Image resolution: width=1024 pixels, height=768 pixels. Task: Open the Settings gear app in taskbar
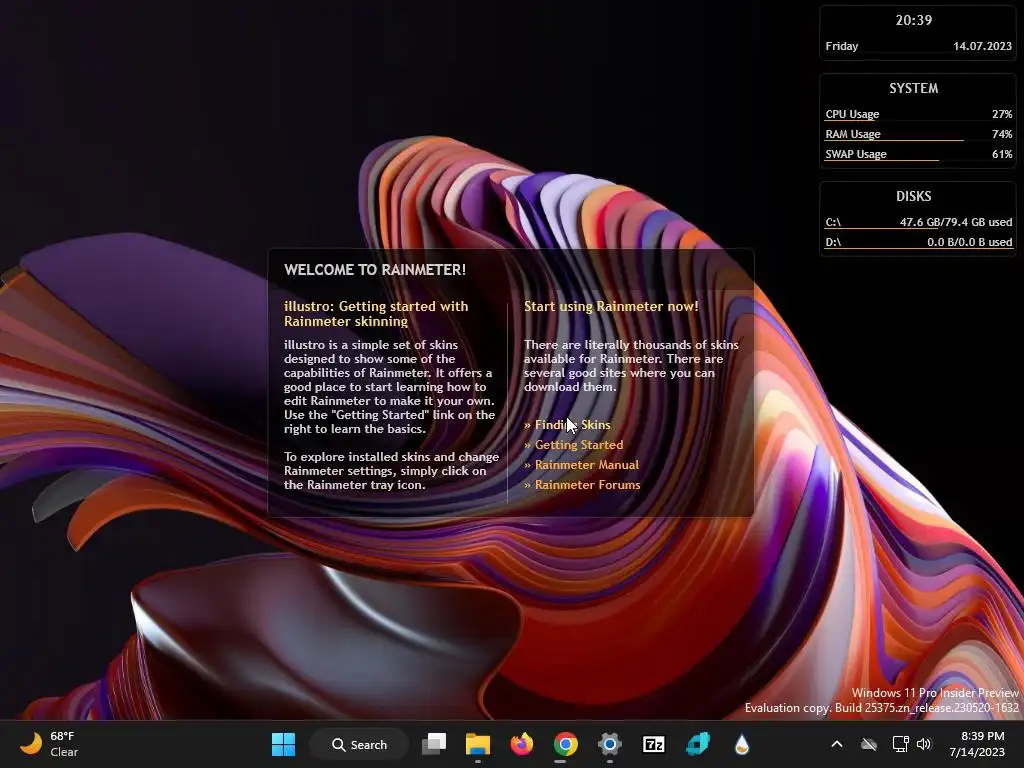coord(609,744)
